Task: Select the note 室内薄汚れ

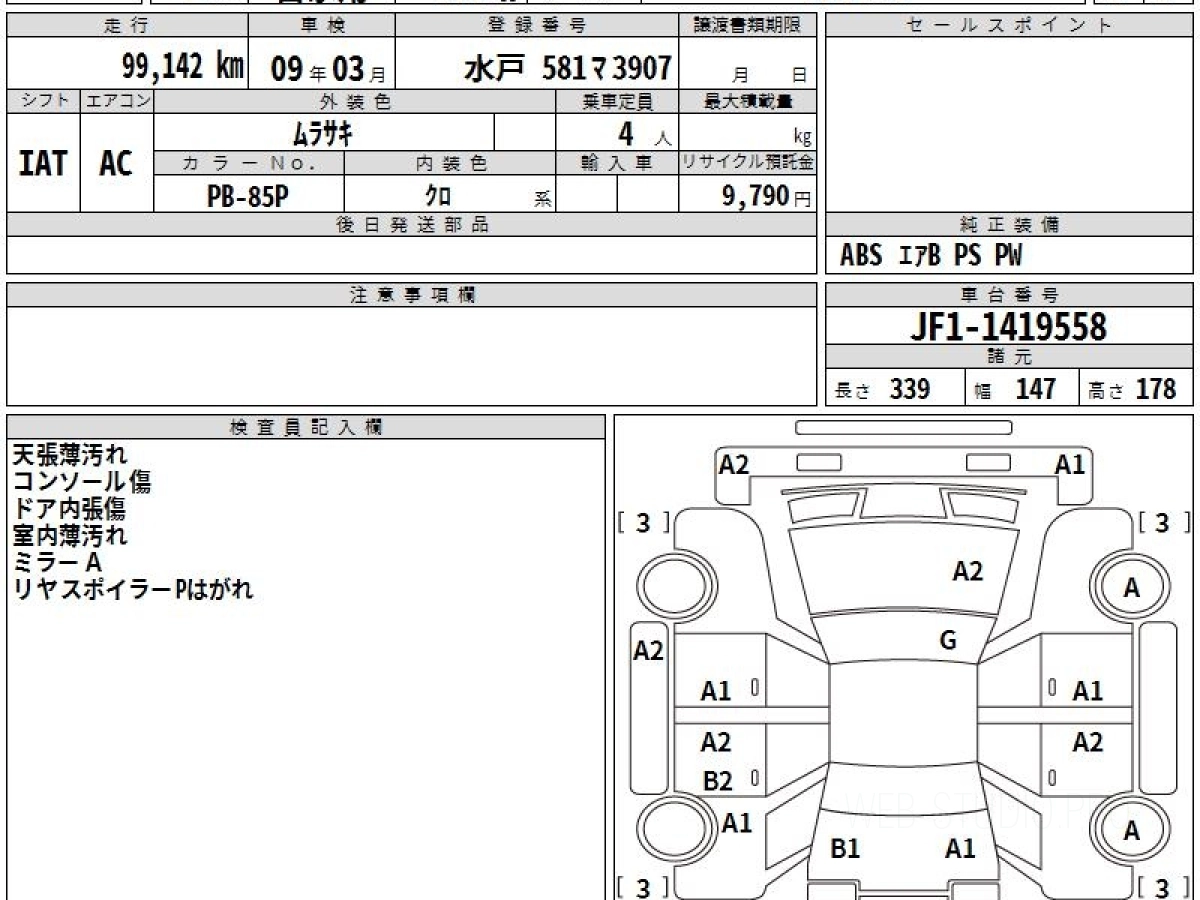Action: [70, 535]
